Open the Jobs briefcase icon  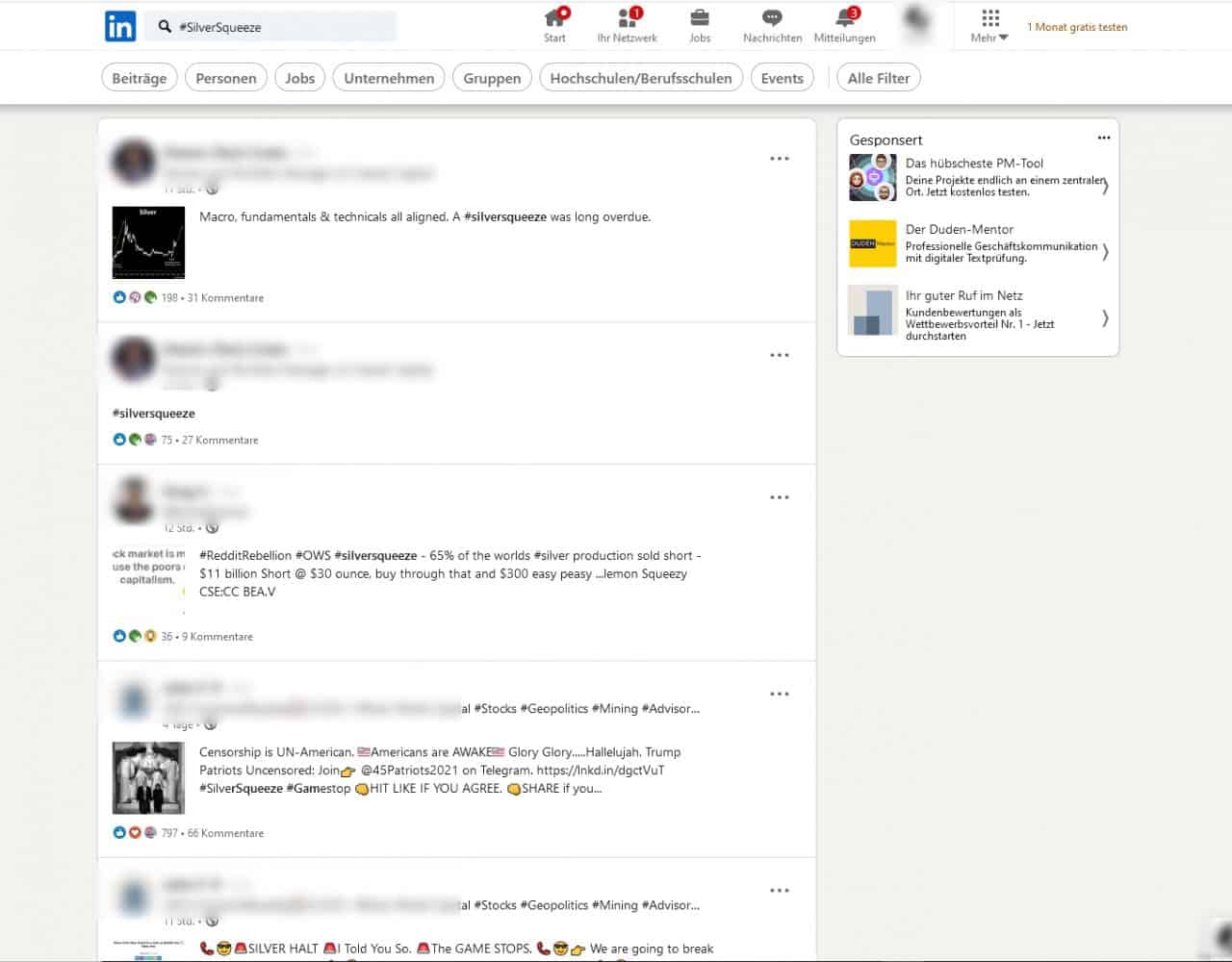click(x=700, y=19)
